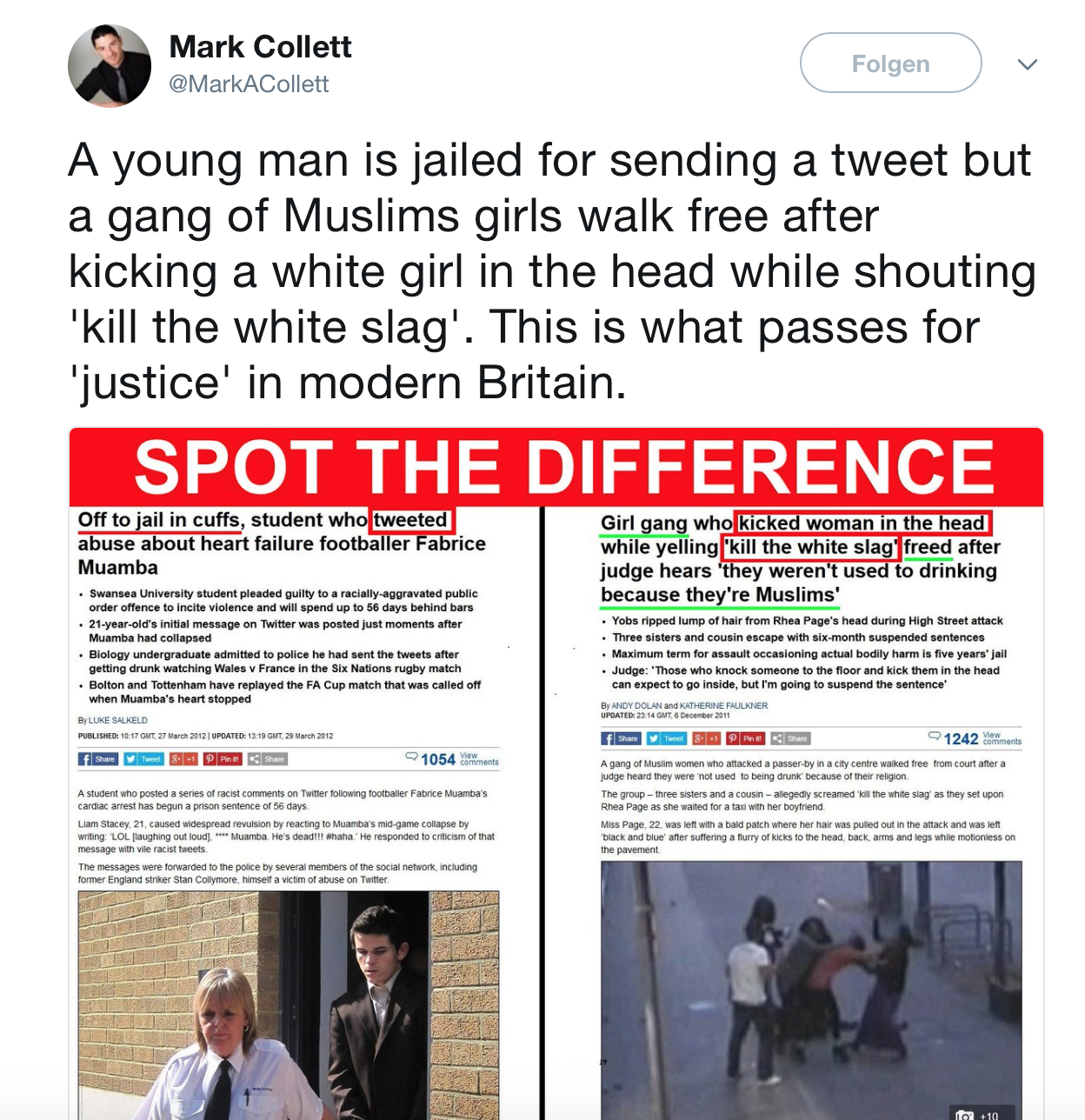The width and height of the screenshot is (1085, 1120).
Task: Click the 1242 View comments link
Action: [975, 738]
